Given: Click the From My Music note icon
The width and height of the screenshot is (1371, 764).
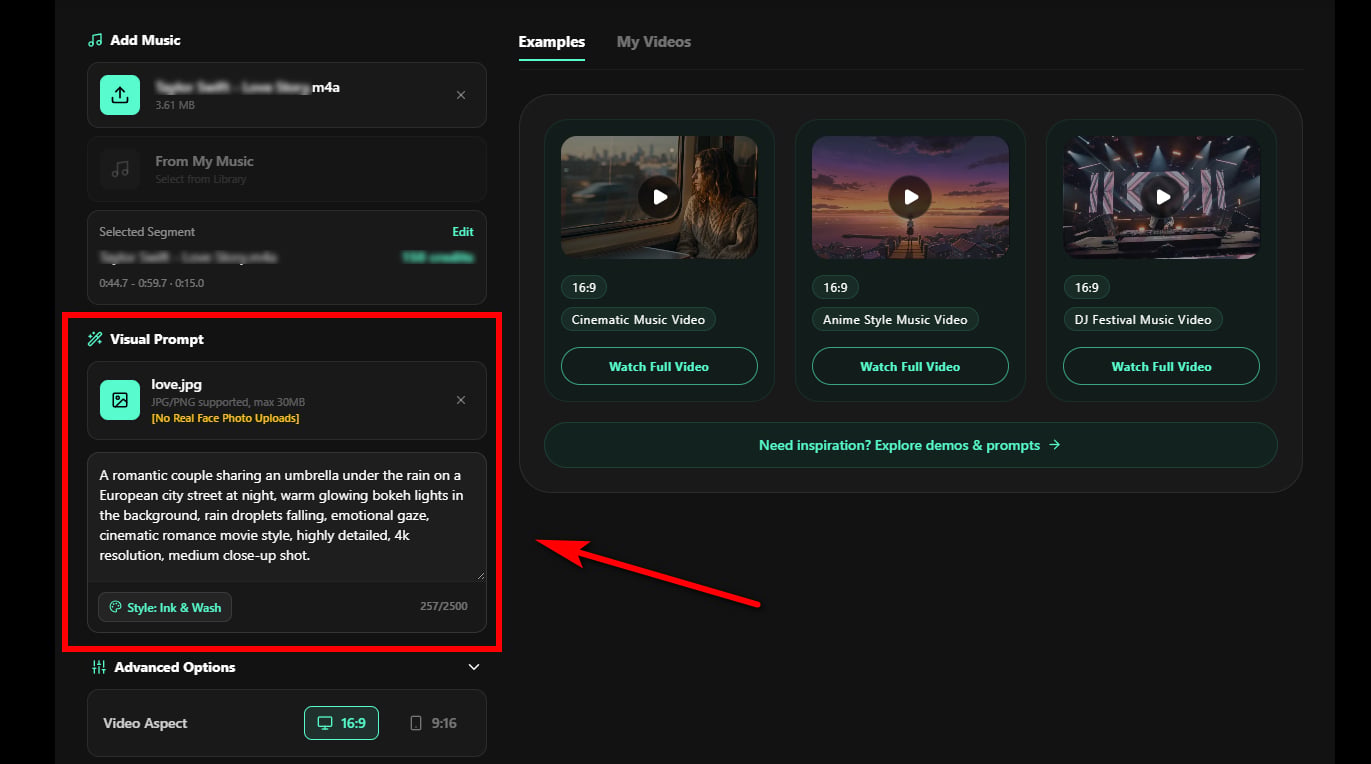Looking at the screenshot, I should [119, 169].
